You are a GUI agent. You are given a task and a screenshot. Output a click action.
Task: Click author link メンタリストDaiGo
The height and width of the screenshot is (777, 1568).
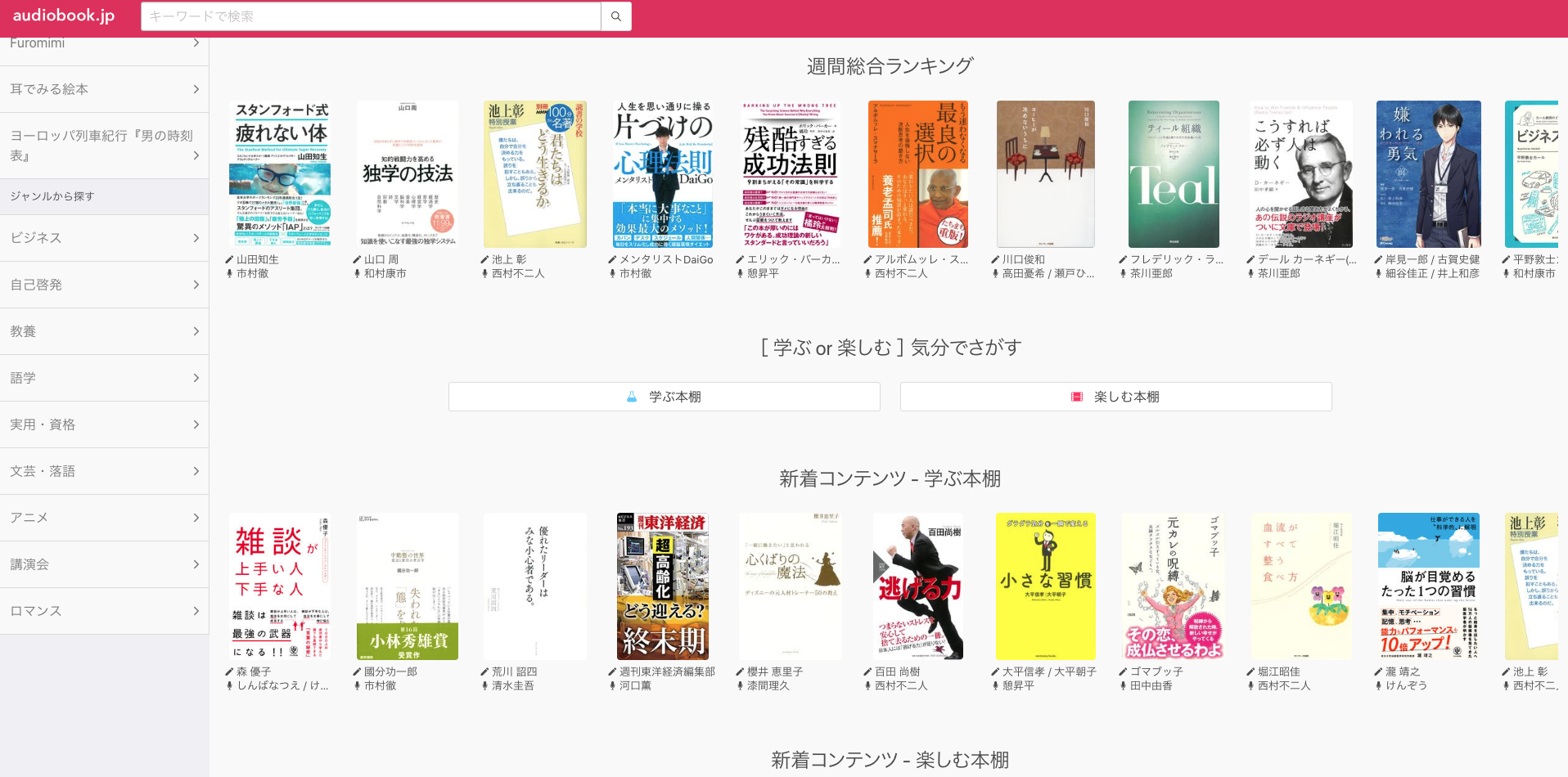(x=666, y=259)
